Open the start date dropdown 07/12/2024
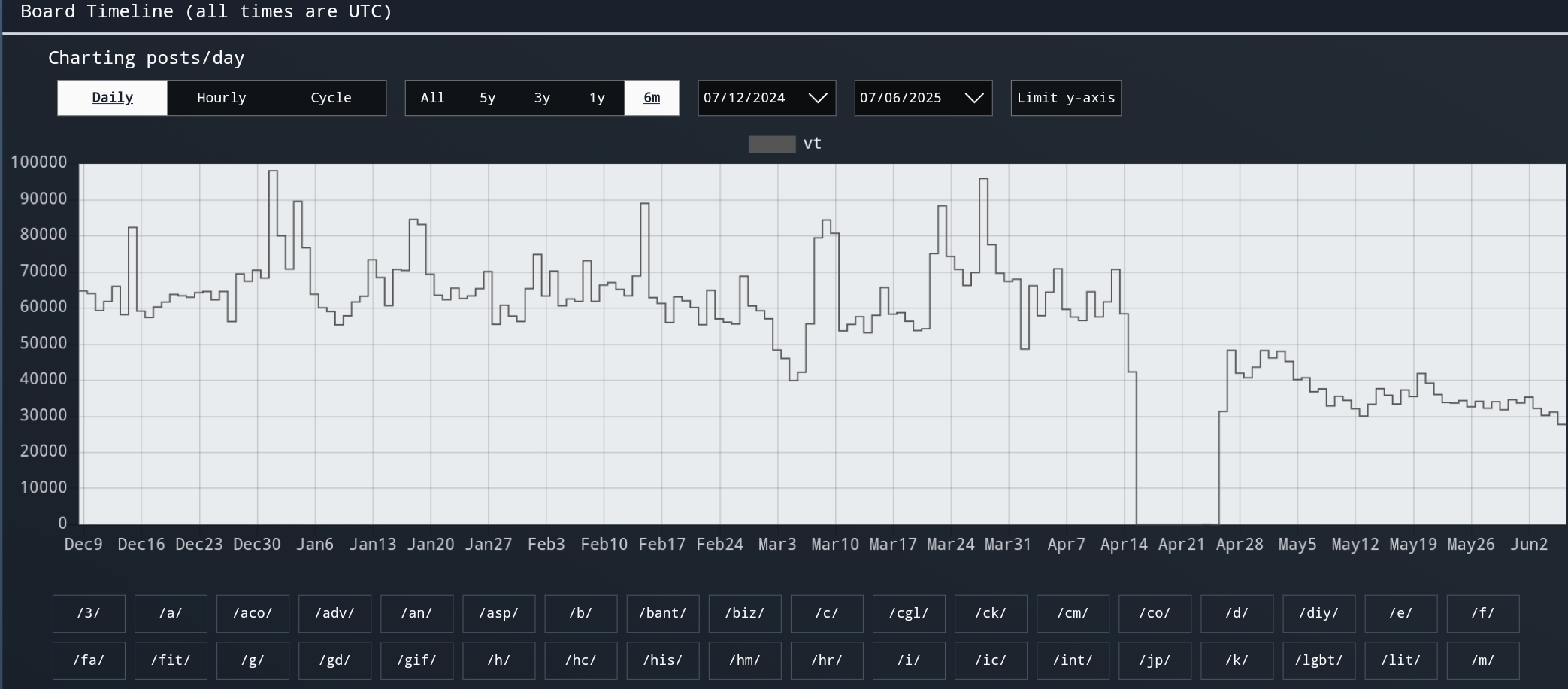Viewport: 1568px width, 689px height. (766, 98)
